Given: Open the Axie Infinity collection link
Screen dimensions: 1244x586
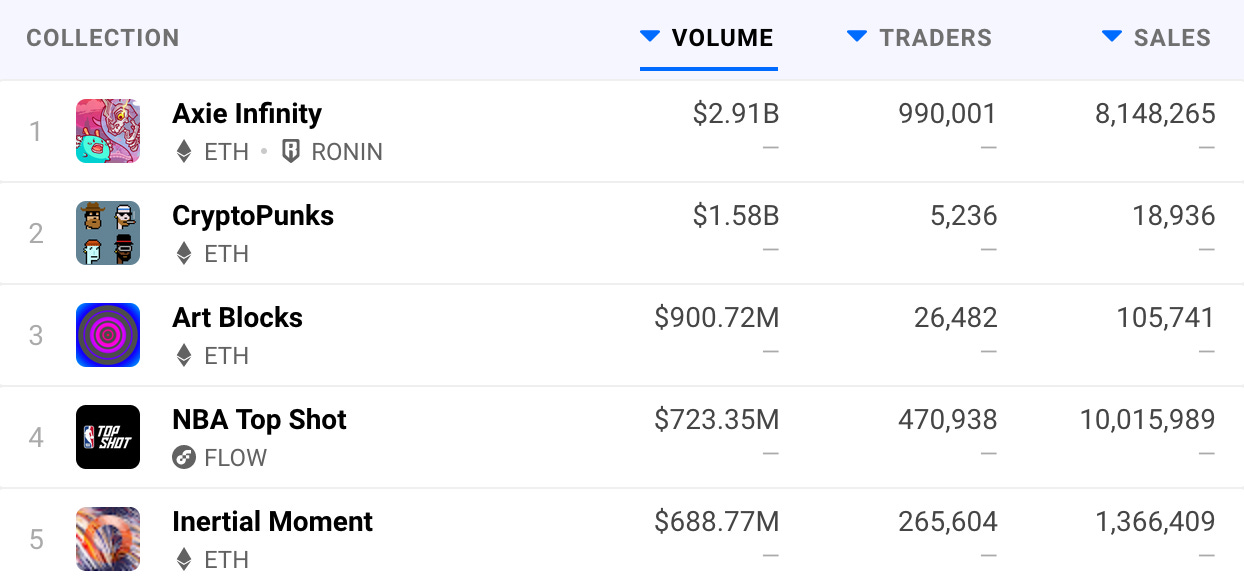Looking at the screenshot, I should pyautogui.click(x=247, y=114).
